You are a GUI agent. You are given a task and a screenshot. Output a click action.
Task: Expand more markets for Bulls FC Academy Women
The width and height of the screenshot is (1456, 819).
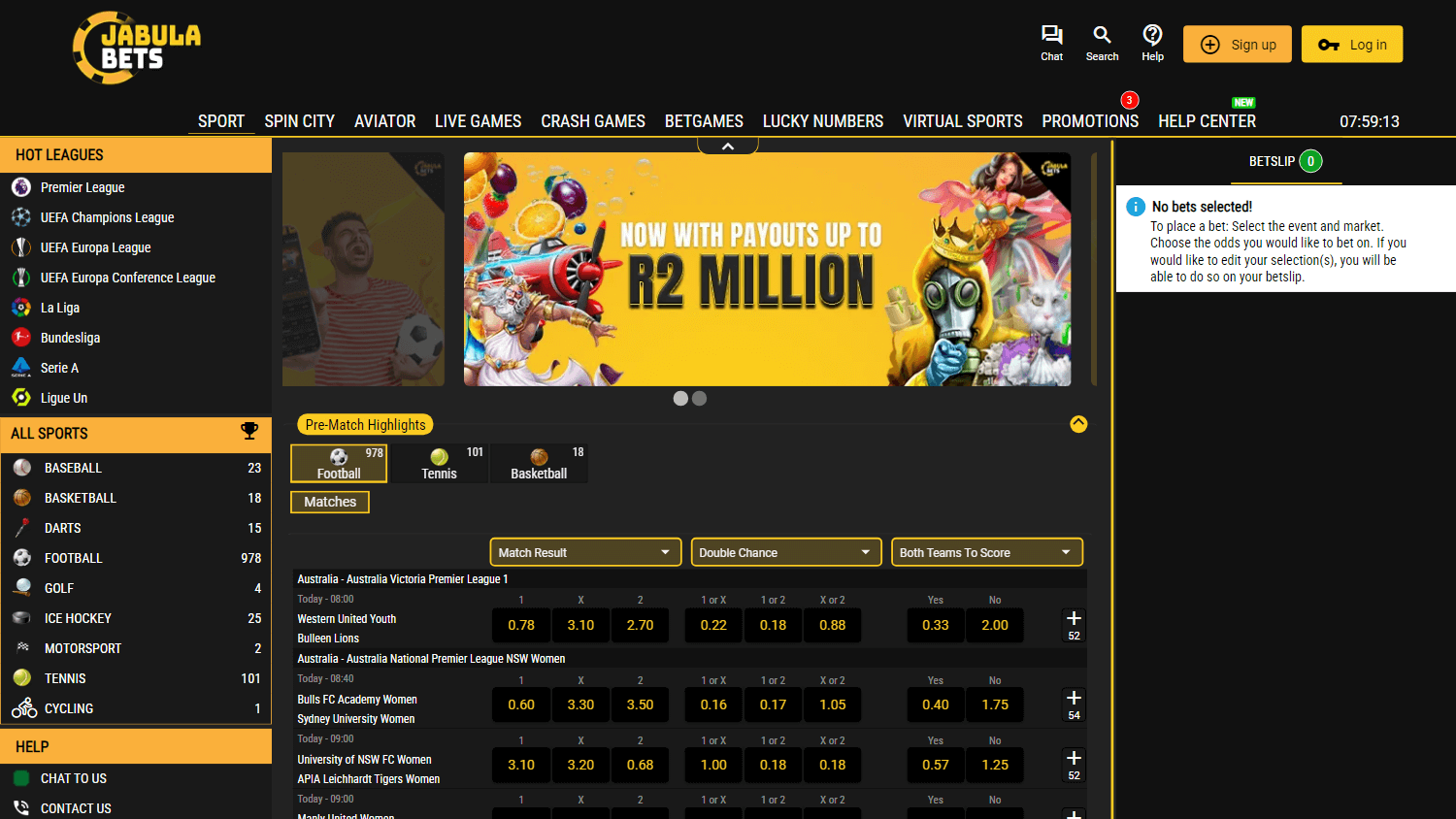pyautogui.click(x=1074, y=704)
